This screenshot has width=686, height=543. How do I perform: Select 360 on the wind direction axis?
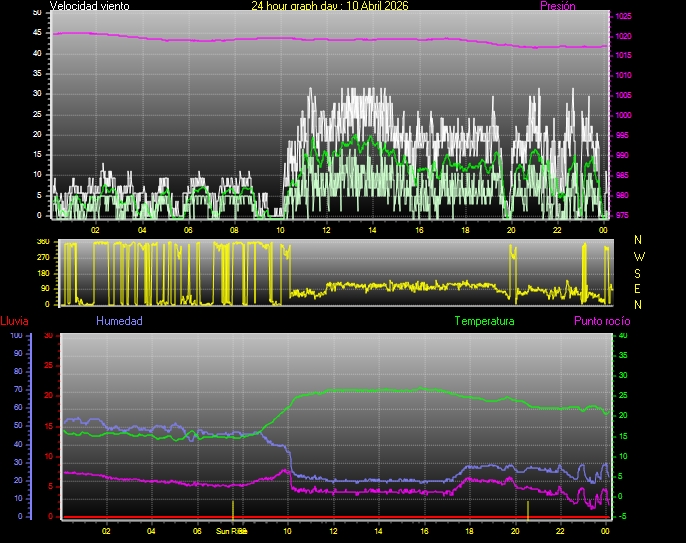pos(43,242)
